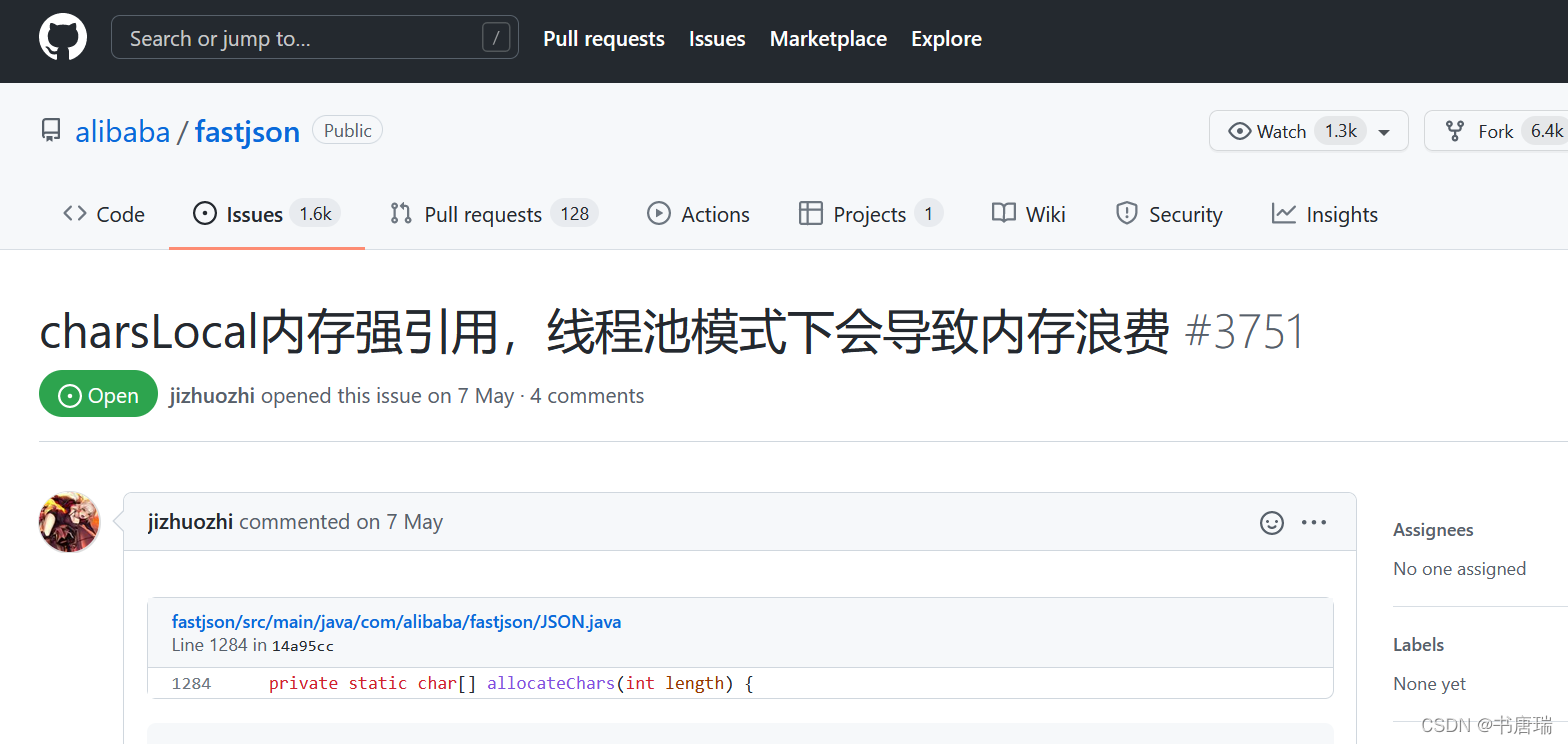Viewport: 1568px width, 744px height.
Task: Click the repository book icon beside alibaba
Action: (50, 131)
